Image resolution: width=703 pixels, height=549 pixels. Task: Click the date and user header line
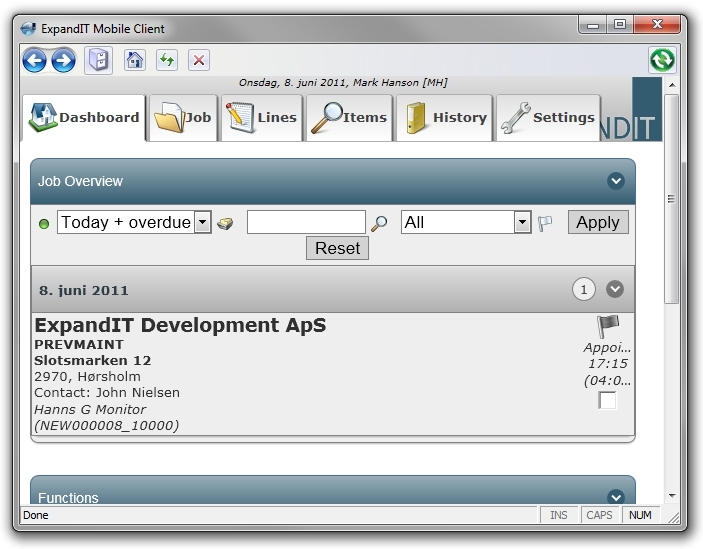(x=343, y=82)
